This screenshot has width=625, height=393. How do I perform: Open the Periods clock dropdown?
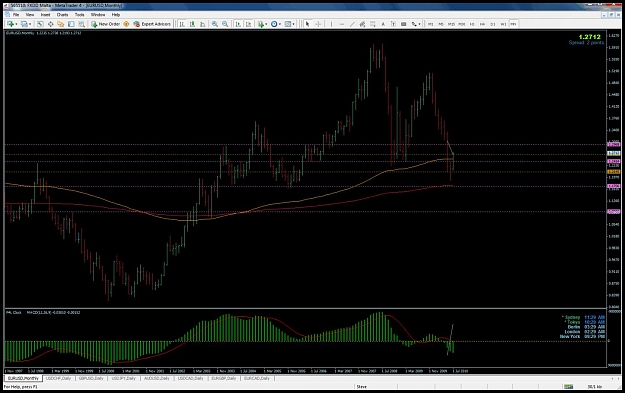click(x=276, y=24)
